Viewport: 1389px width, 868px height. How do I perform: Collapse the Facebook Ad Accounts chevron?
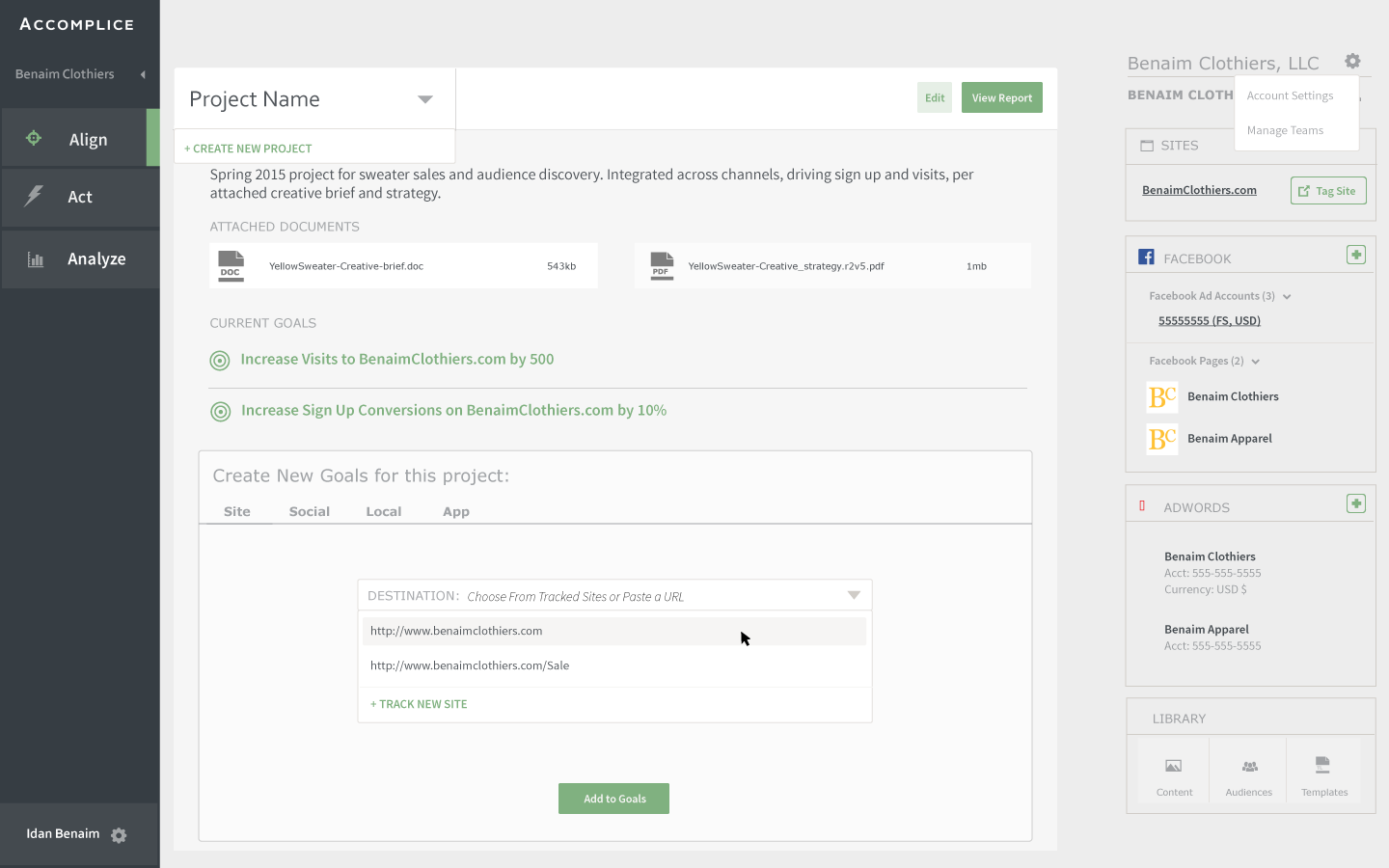coord(1287,297)
